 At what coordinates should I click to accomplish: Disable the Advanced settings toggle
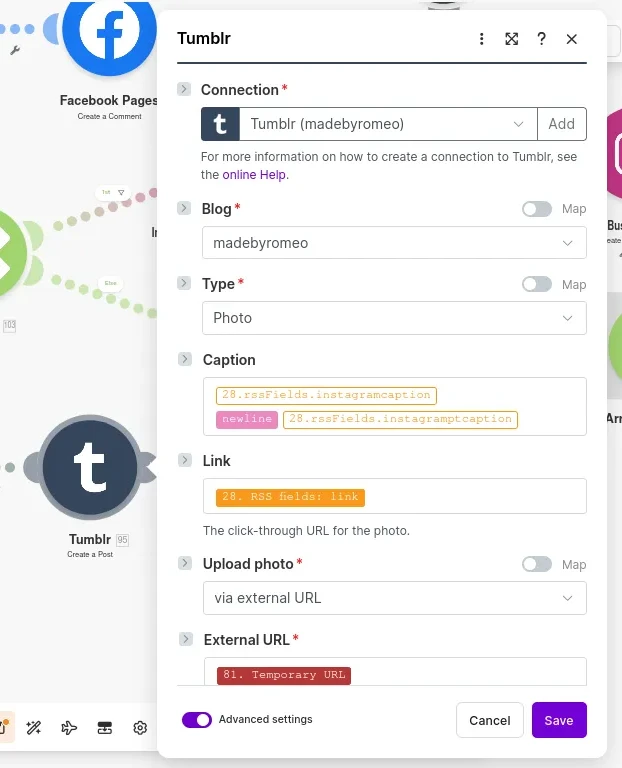click(197, 720)
